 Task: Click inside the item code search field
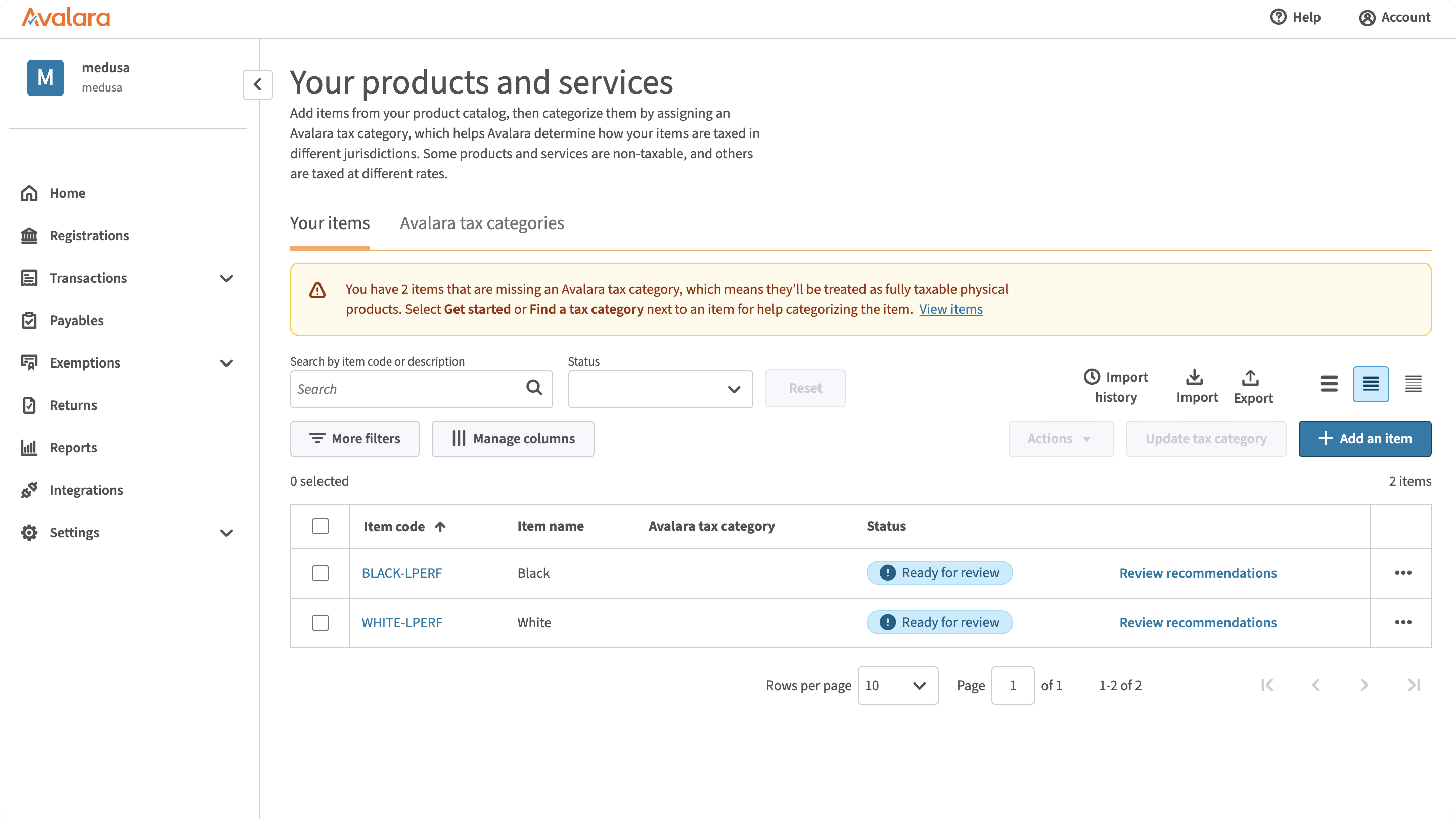(x=407, y=389)
